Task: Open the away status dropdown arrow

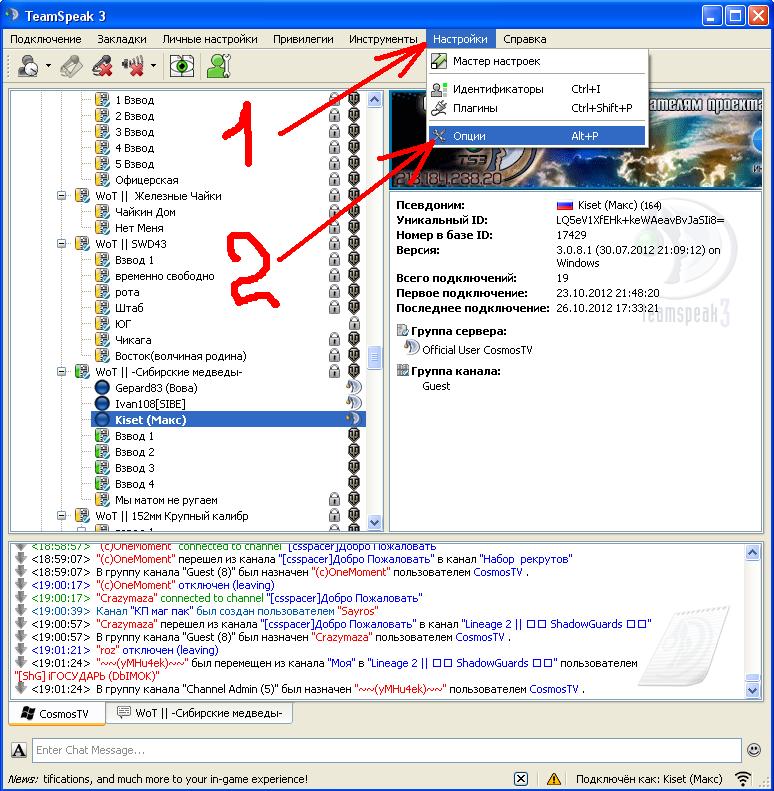Action: pos(48,66)
